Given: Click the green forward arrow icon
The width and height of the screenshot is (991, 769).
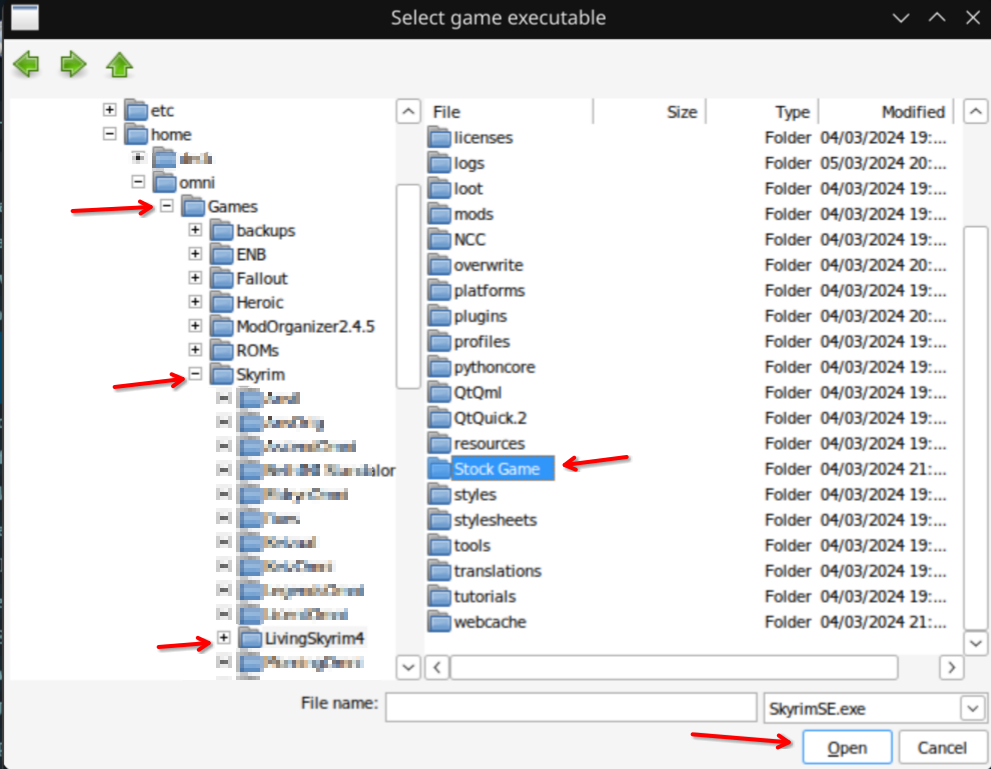Looking at the screenshot, I should (x=73, y=66).
